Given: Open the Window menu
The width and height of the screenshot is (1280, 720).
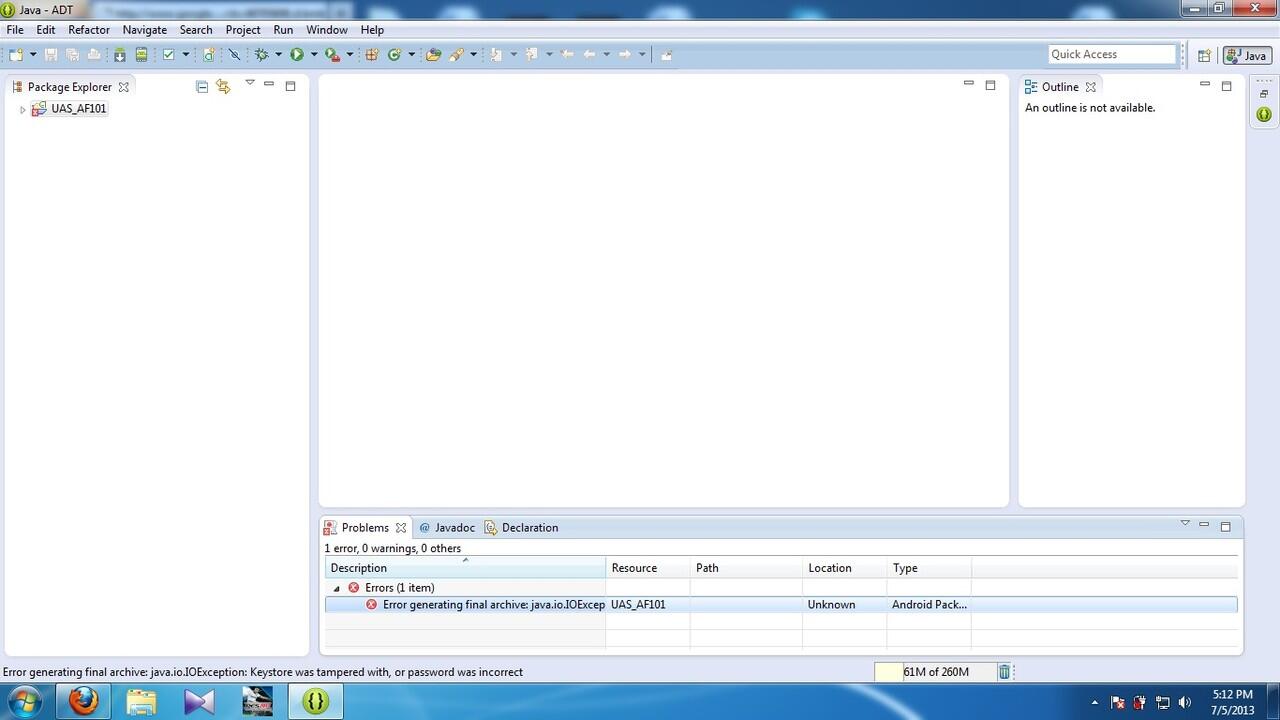Looking at the screenshot, I should (327, 30).
